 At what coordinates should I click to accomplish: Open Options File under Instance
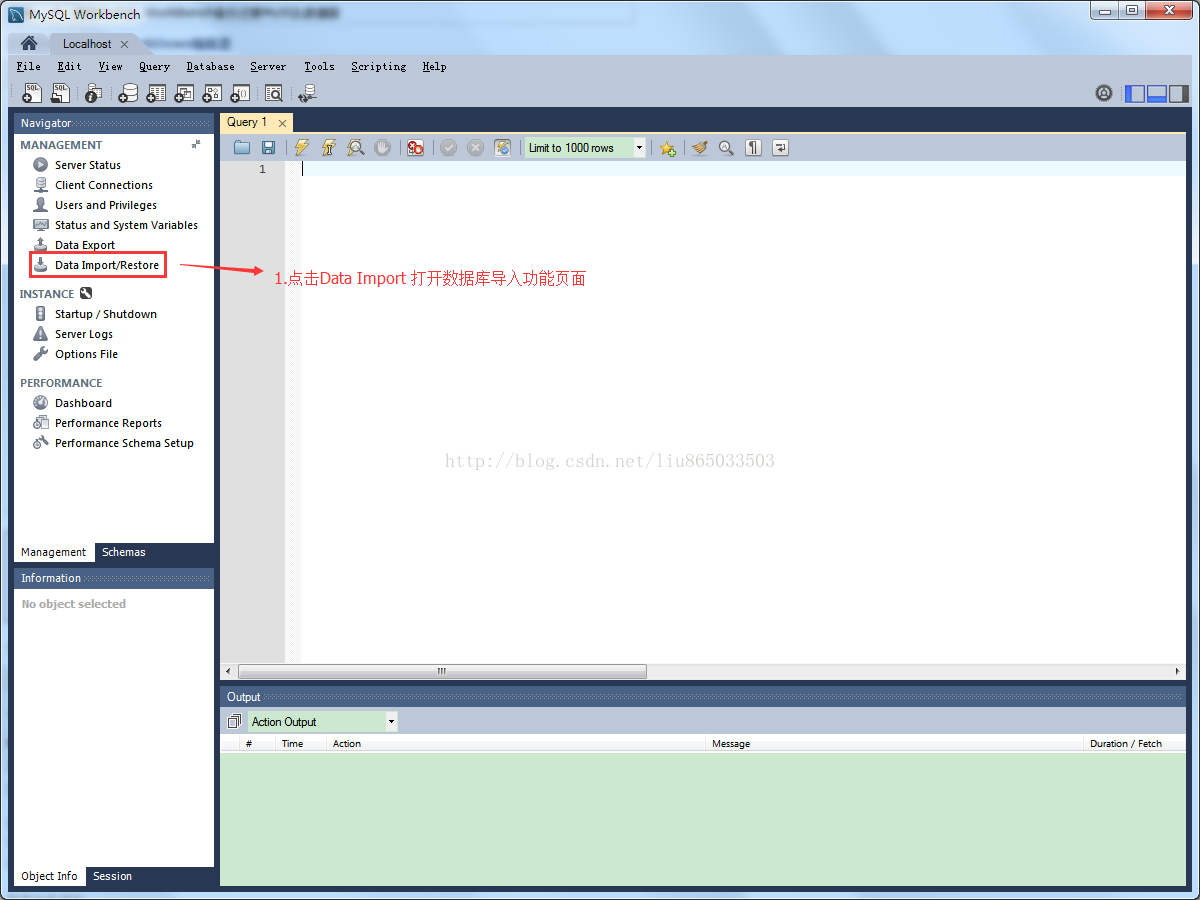[x=86, y=354]
